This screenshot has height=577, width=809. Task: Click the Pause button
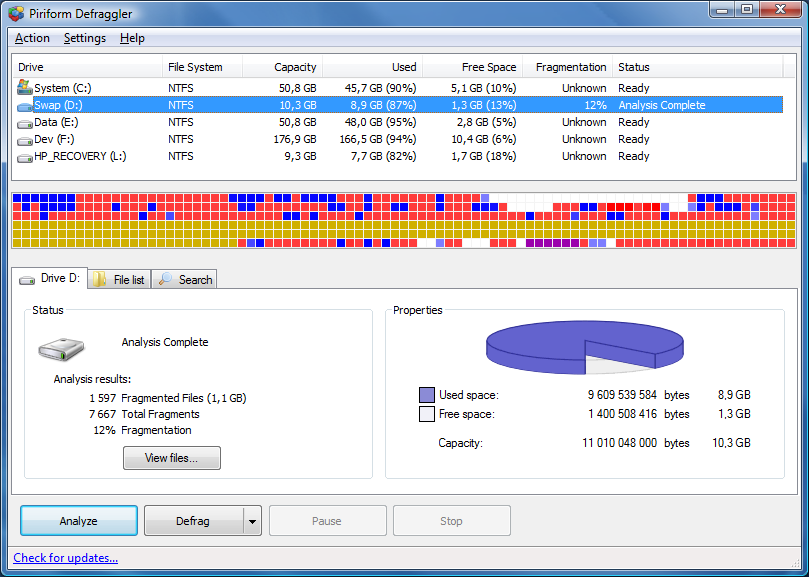point(328,521)
